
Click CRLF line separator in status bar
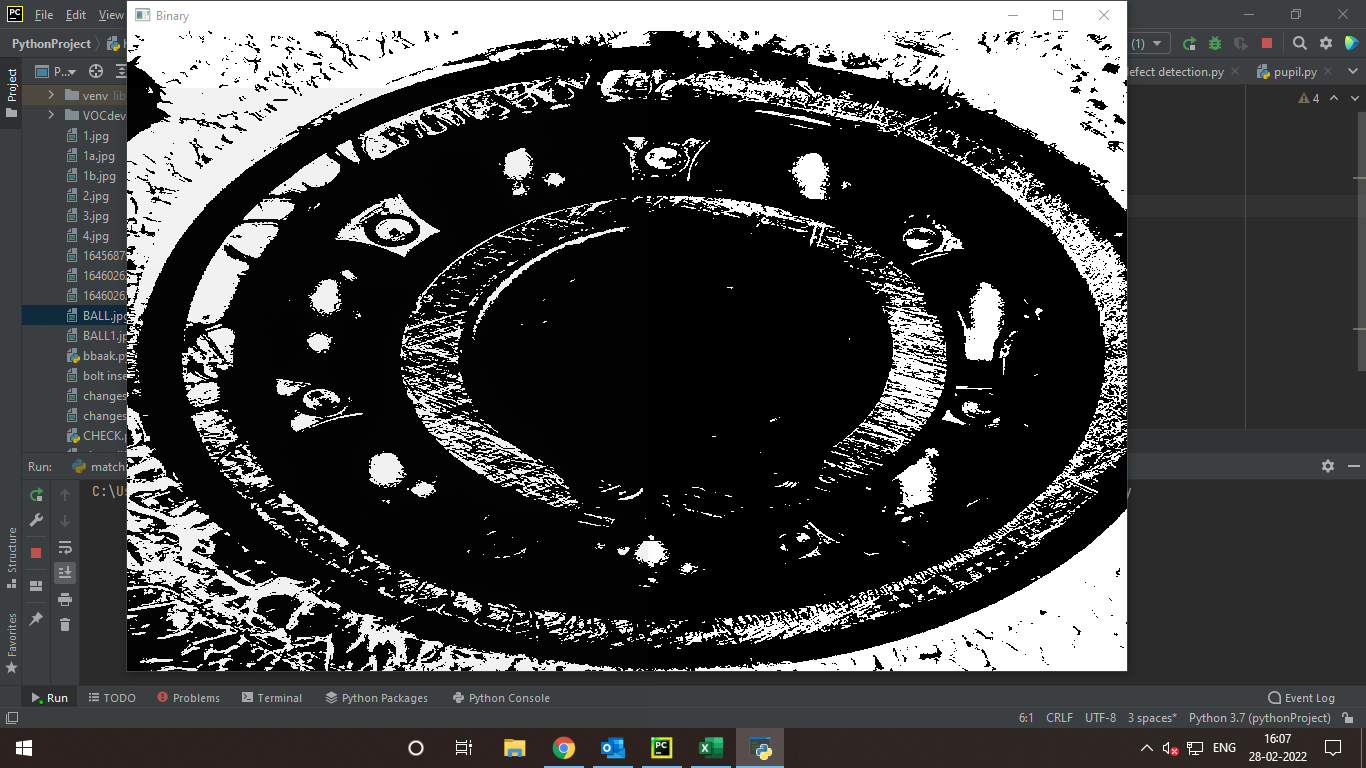coord(1059,718)
